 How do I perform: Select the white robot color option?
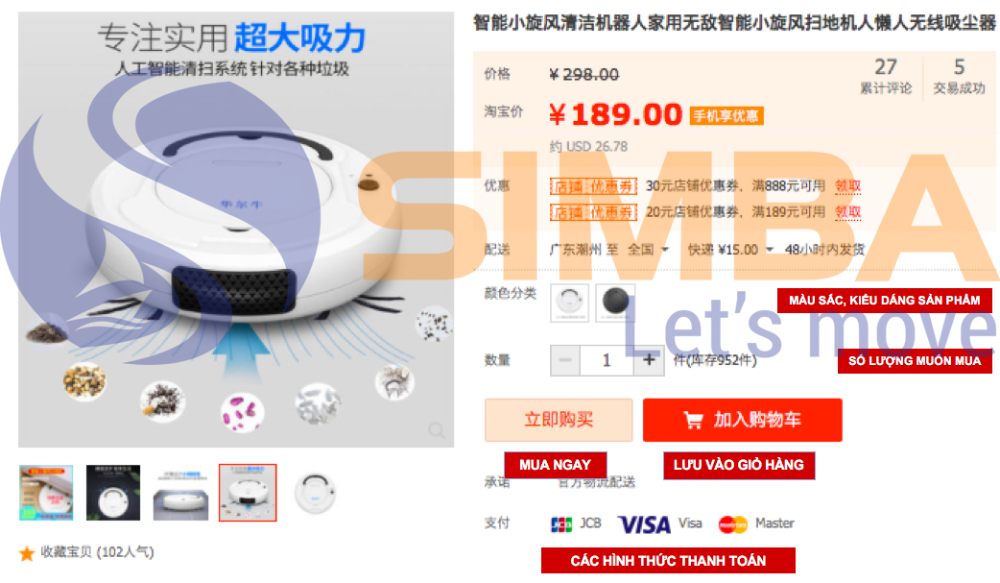(570, 302)
